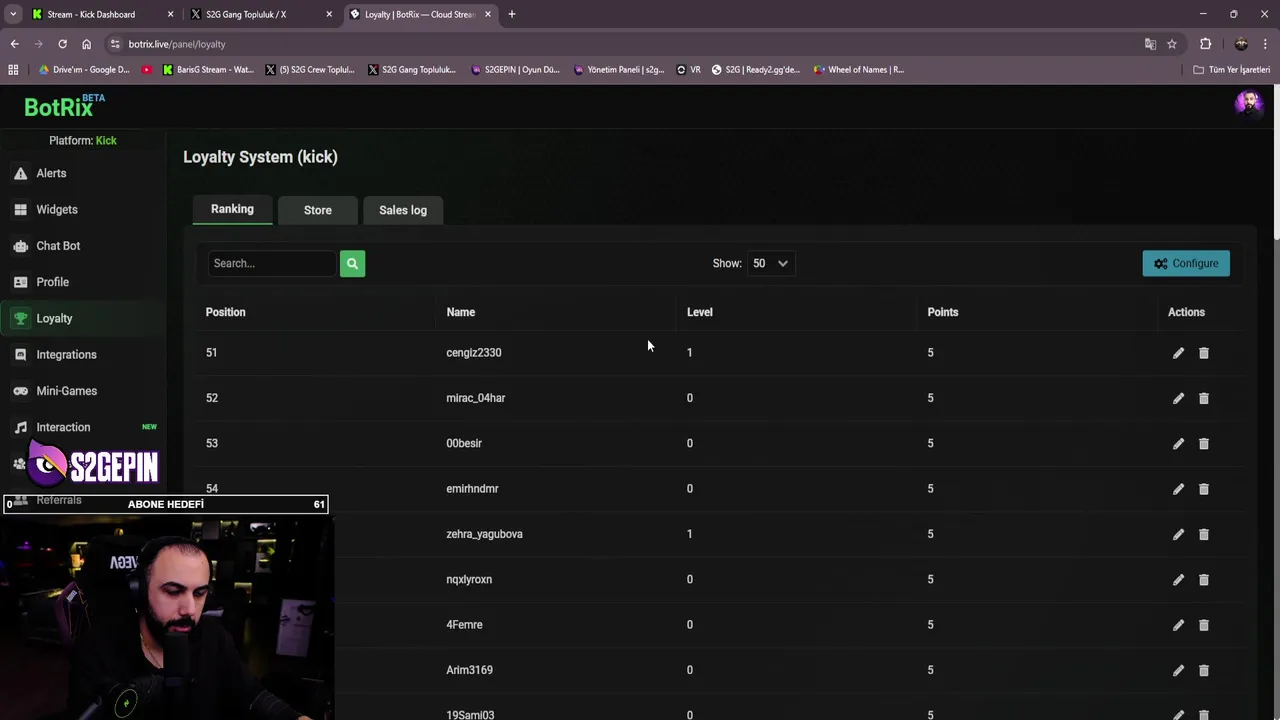This screenshot has width=1280, height=720.
Task: Close the Loyalty BotRix browser tab
Action: [488, 14]
